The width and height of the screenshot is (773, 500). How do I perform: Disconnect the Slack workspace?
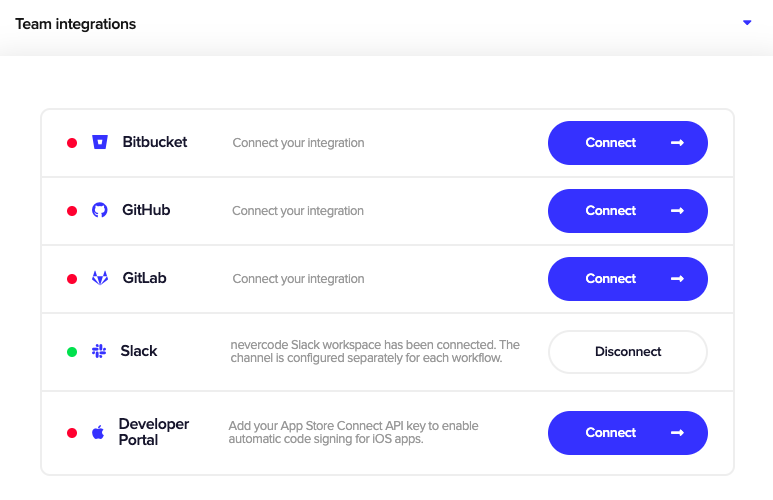pos(628,352)
